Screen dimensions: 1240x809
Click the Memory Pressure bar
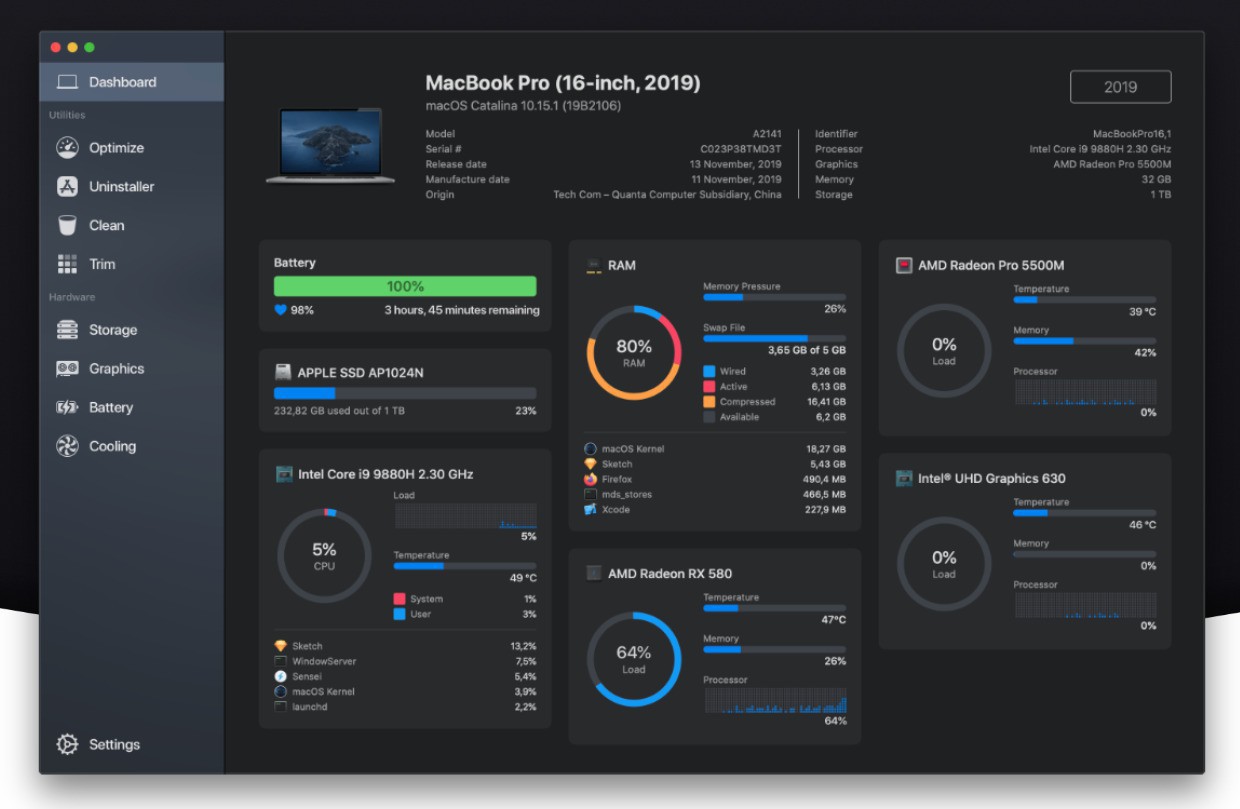[774, 297]
